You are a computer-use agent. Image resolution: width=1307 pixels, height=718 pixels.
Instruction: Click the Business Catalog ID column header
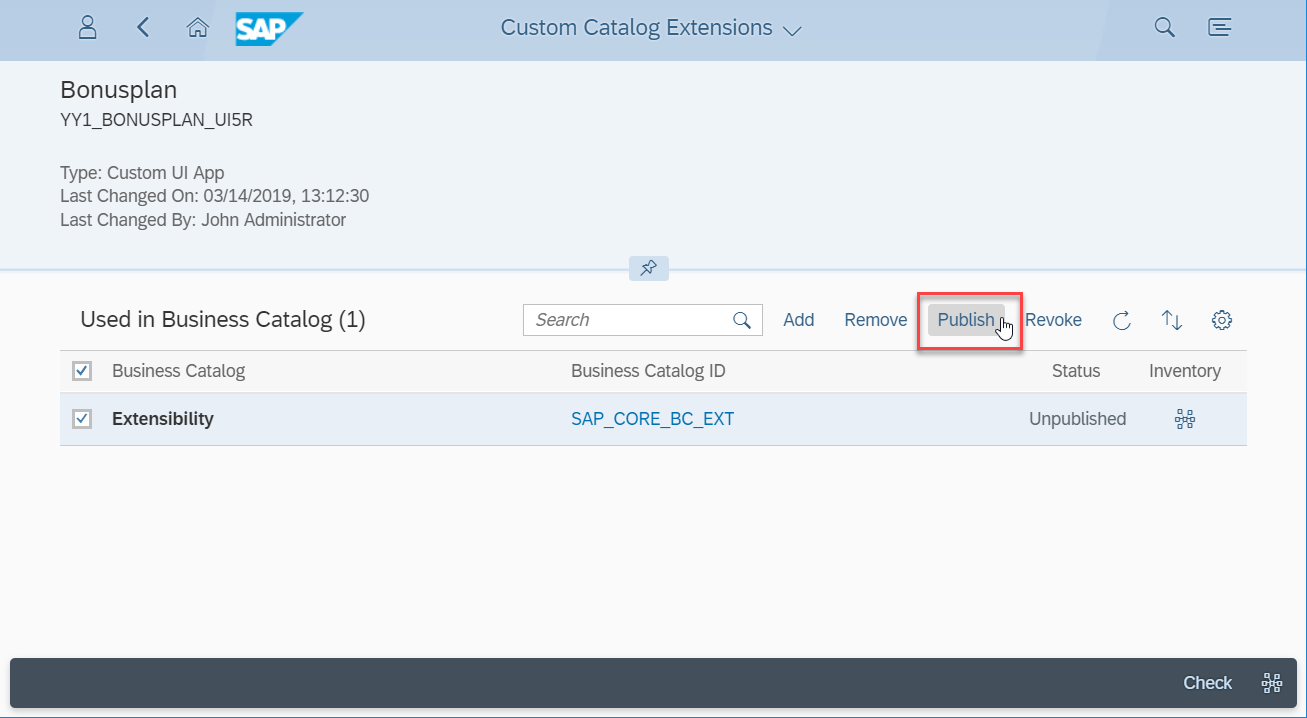pyautogui.click(x=648, y=371)
